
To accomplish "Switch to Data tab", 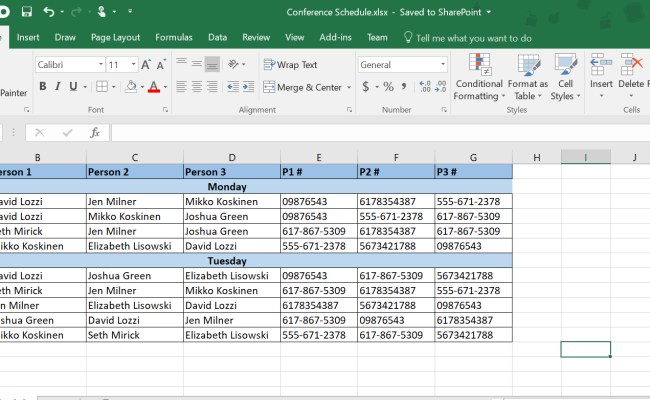I will click(x=217, y=37).
